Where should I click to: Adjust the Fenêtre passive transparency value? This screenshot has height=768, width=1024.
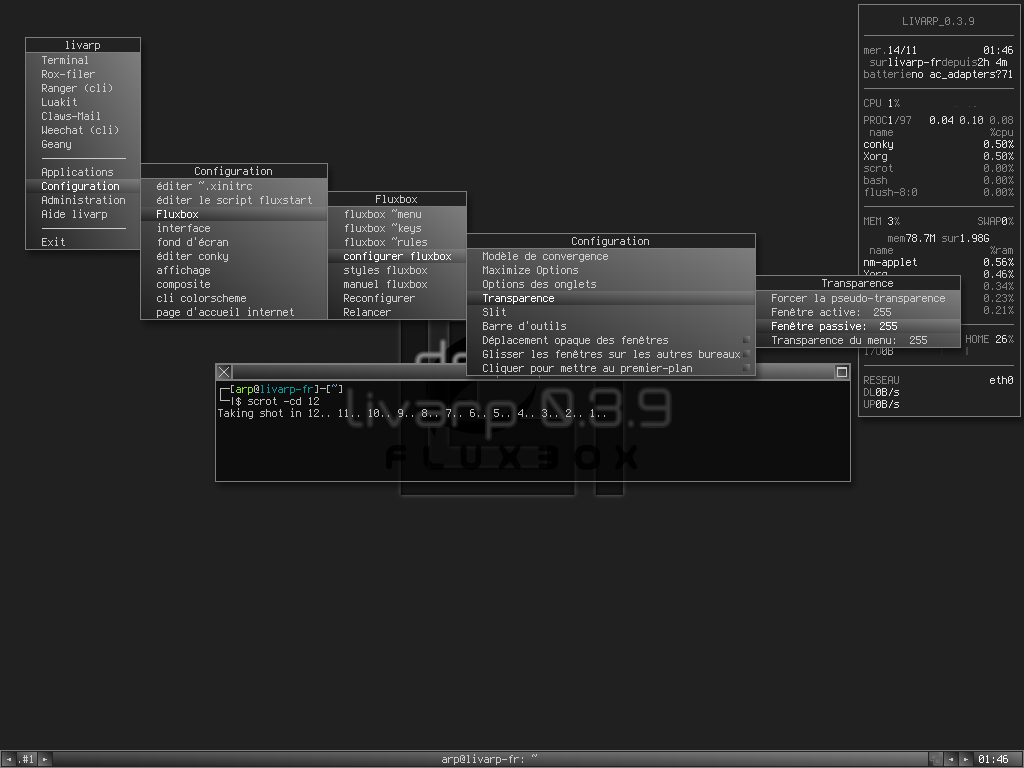point(857,326)
